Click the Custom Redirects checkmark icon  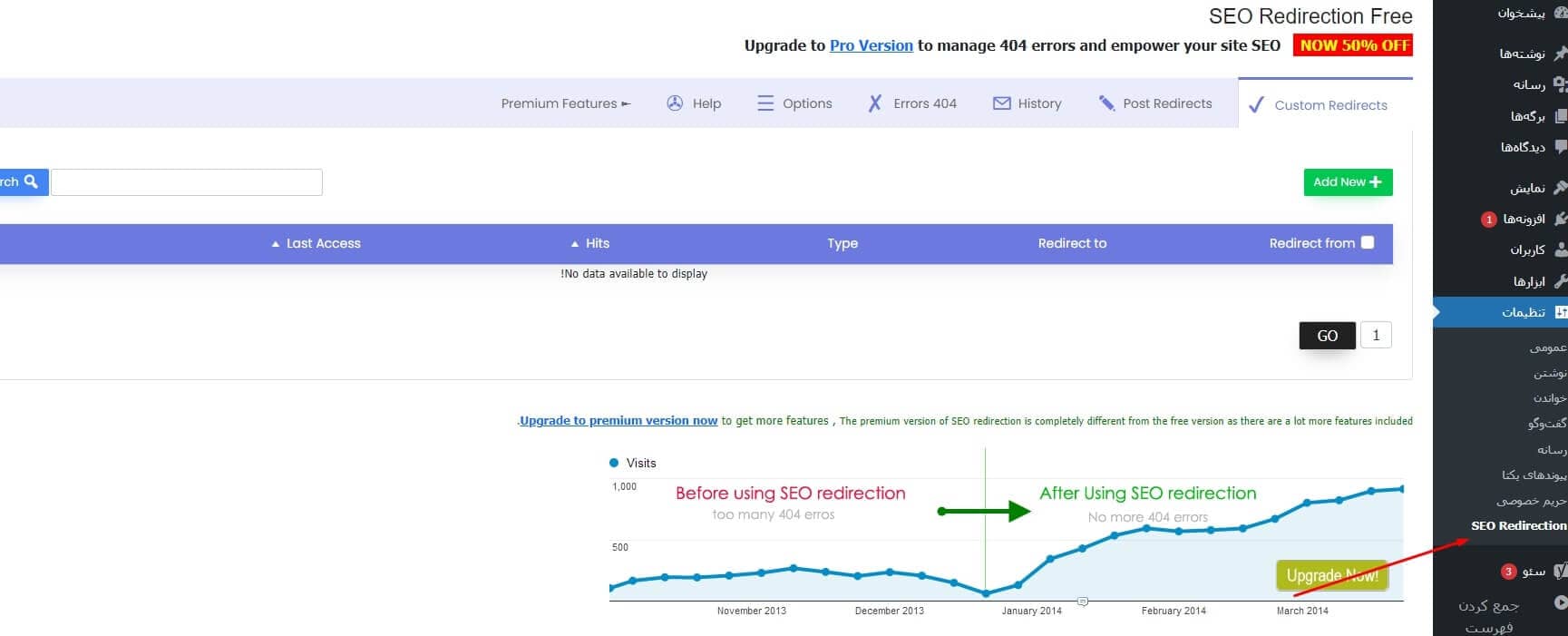[x=1256, y=104]
